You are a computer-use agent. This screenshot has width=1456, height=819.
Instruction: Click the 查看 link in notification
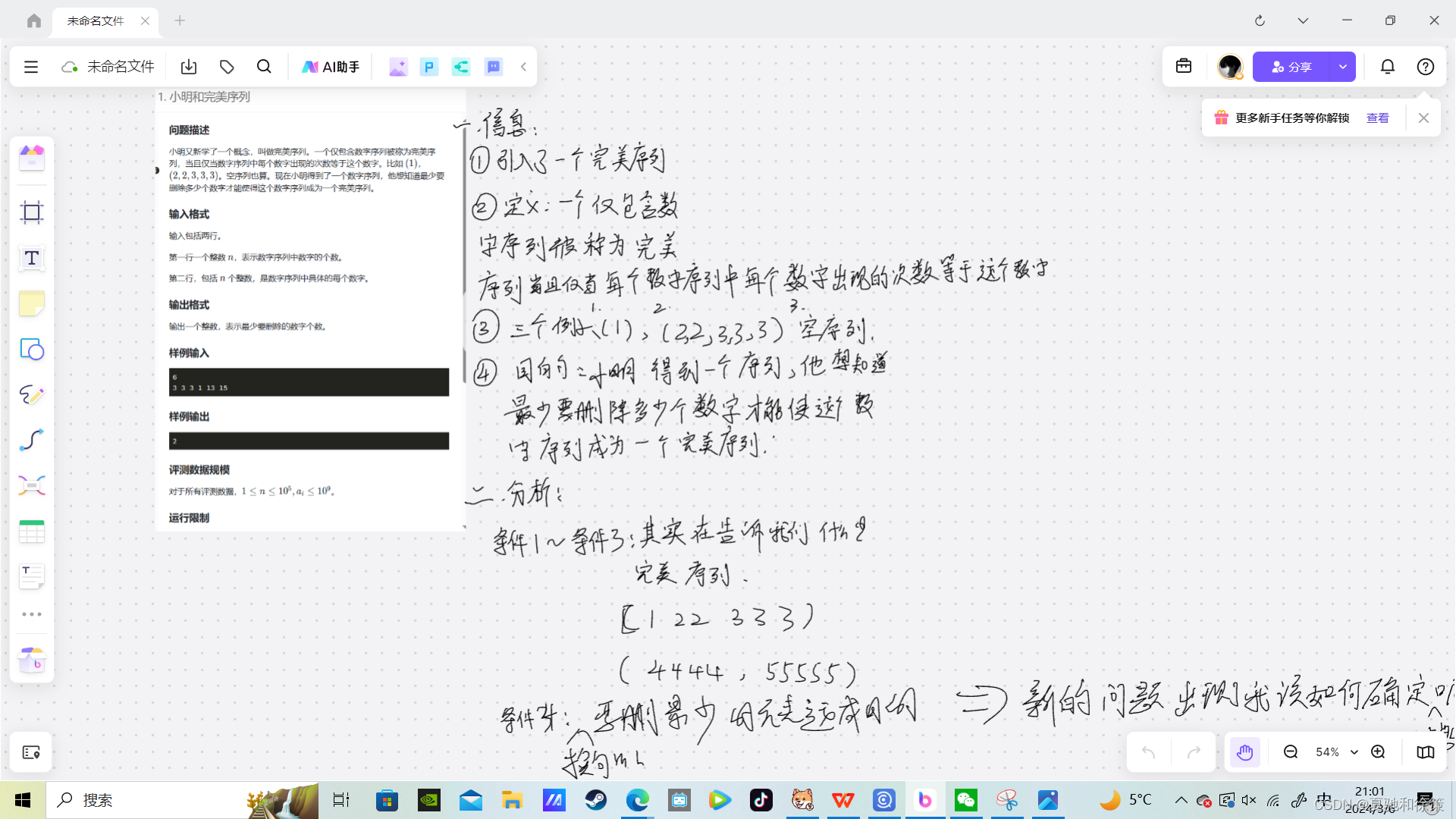pos(1377,118)
